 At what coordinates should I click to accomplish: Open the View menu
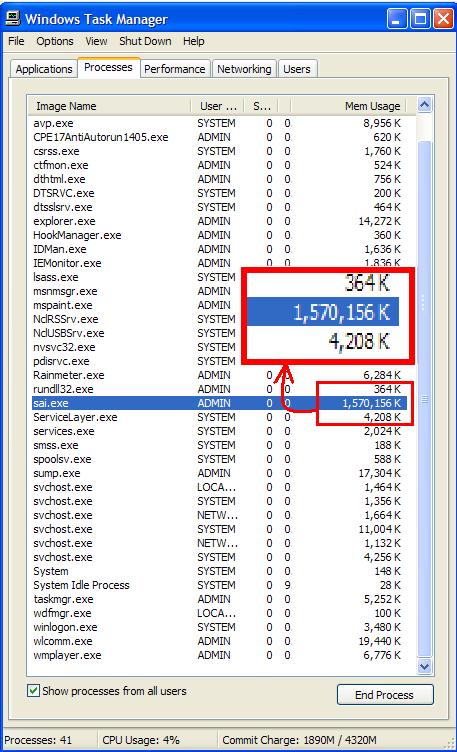(96, 41)
